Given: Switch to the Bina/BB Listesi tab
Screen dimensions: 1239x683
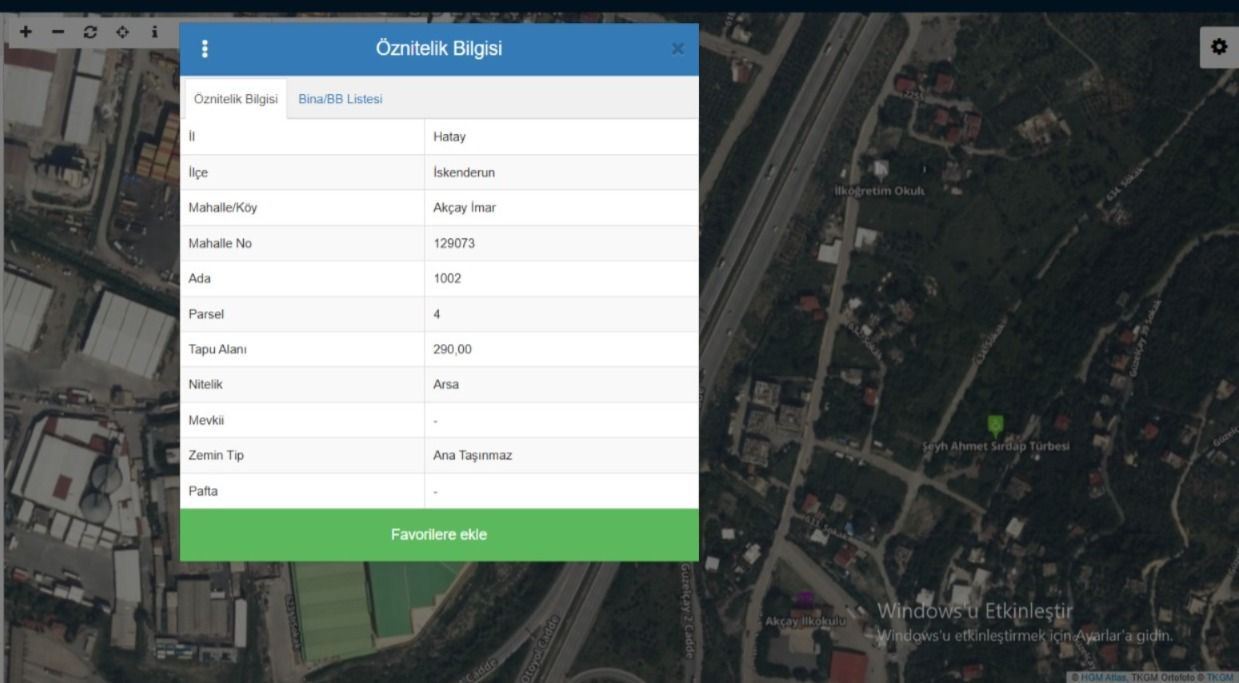Looking at the screenshot, I should [x=340, y=99].
